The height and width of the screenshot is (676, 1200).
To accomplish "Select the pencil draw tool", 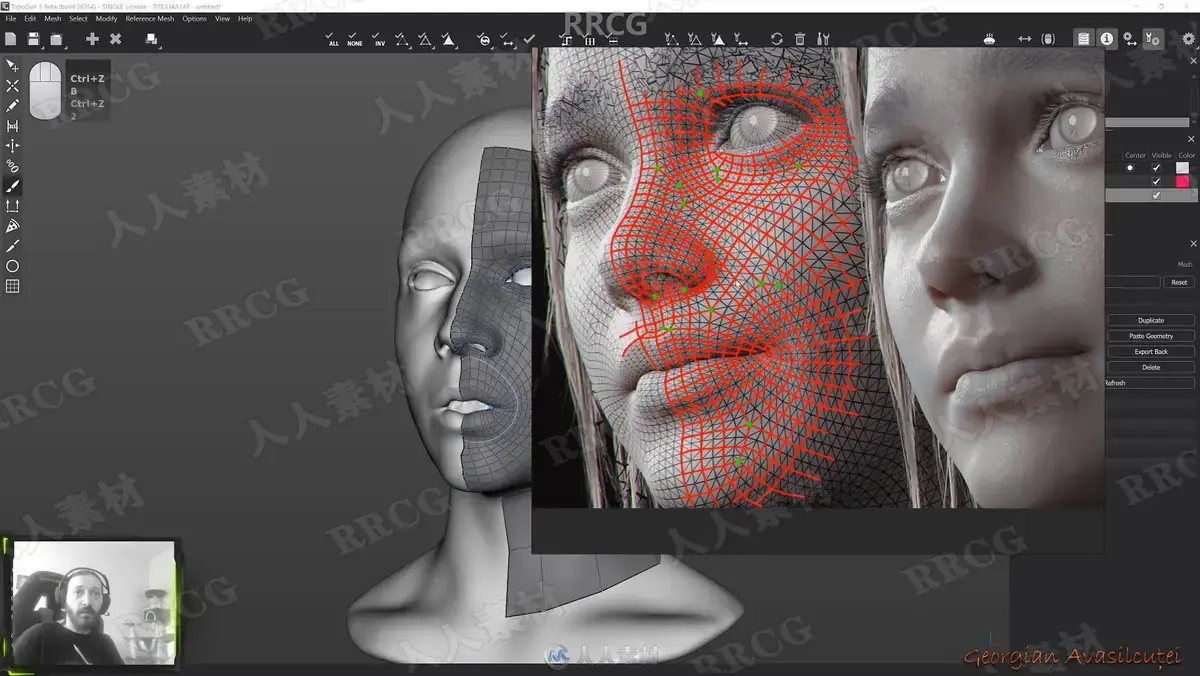I will pyautogui.click(x=12, y=105).
